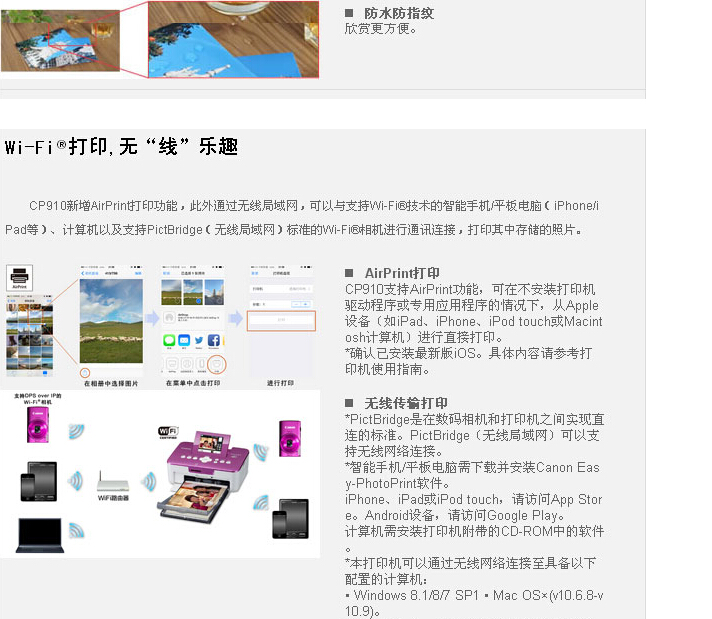Click the WiFi router image

click(x=113, y=482)
